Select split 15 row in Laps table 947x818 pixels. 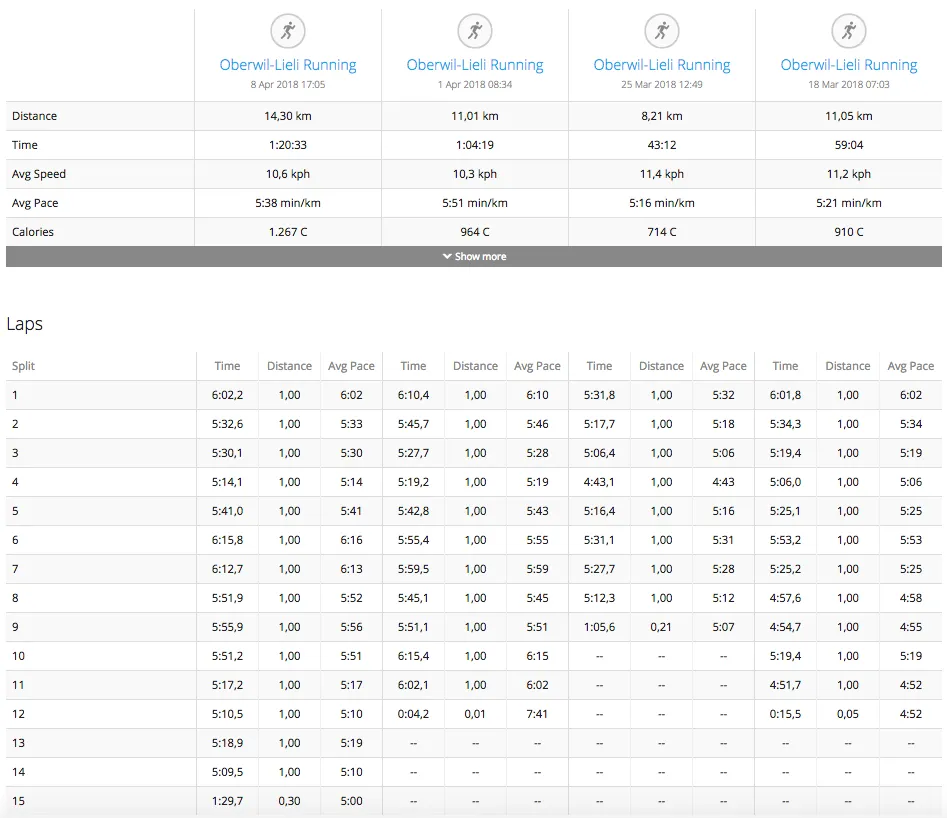(19, 801)
